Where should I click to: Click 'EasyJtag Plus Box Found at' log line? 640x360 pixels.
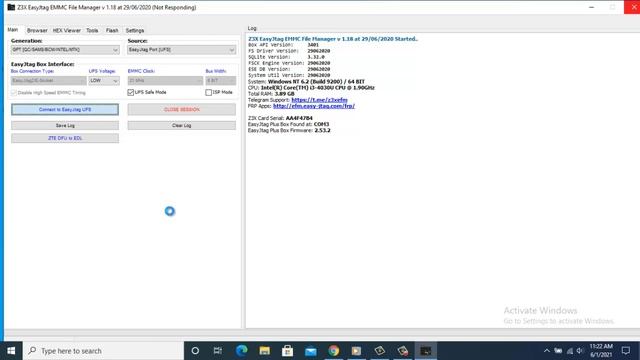coord(288,124)
